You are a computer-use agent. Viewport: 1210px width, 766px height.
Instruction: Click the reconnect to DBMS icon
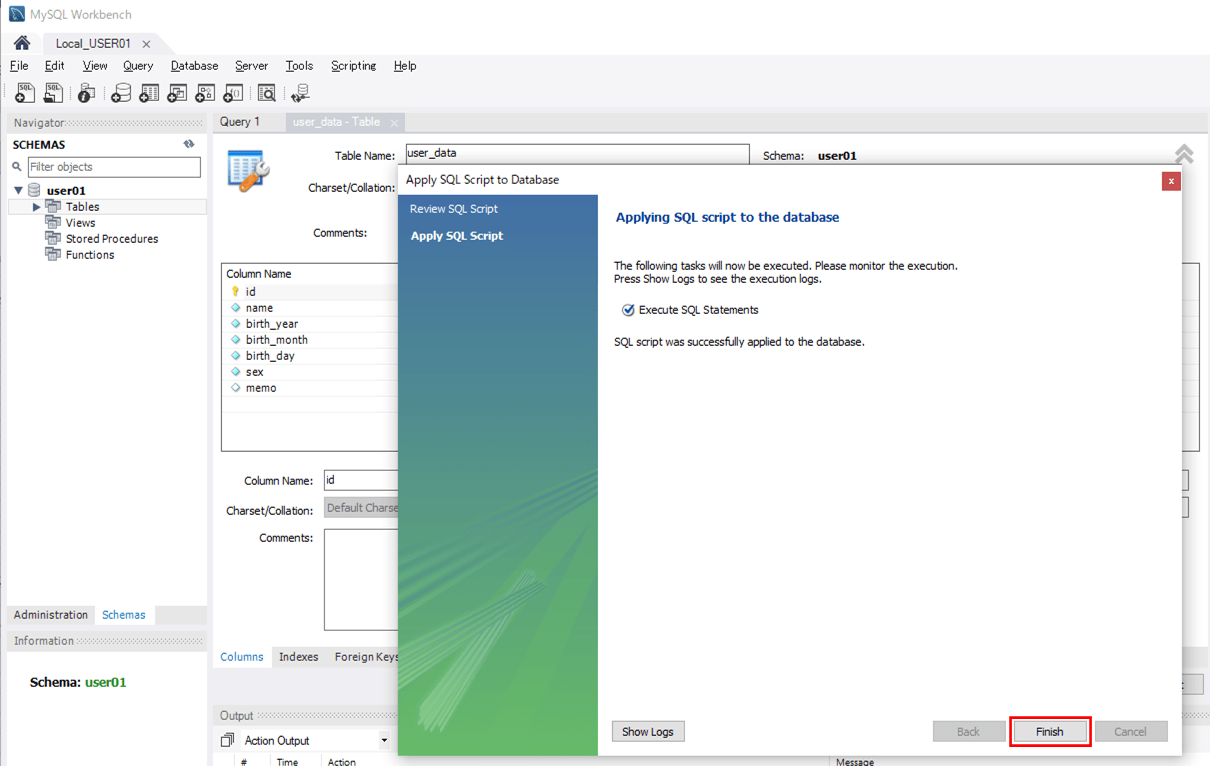coord(300,93)
